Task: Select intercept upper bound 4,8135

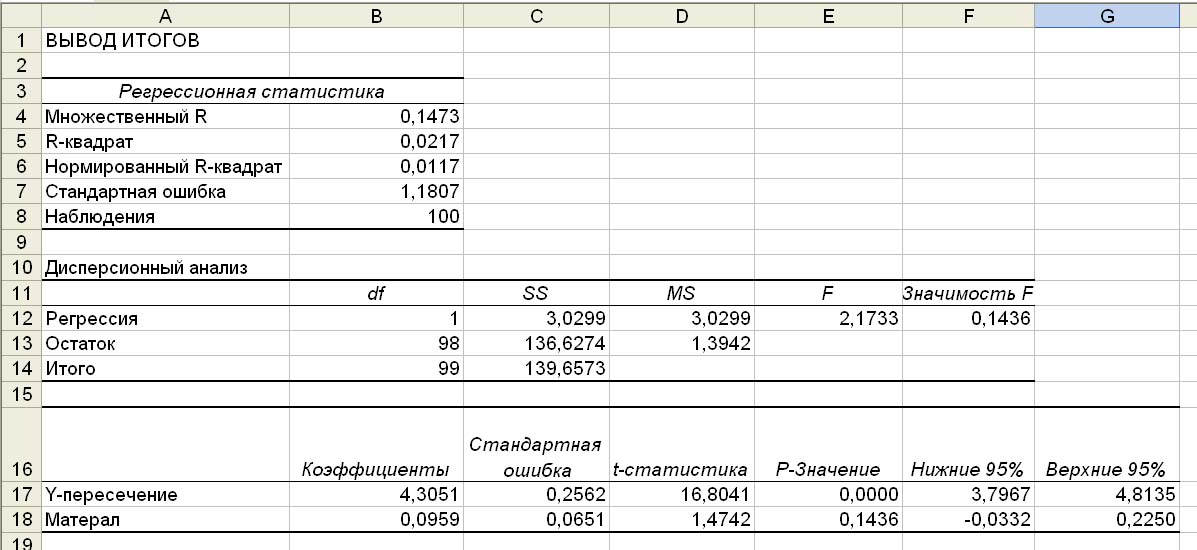Action: 1107,494
